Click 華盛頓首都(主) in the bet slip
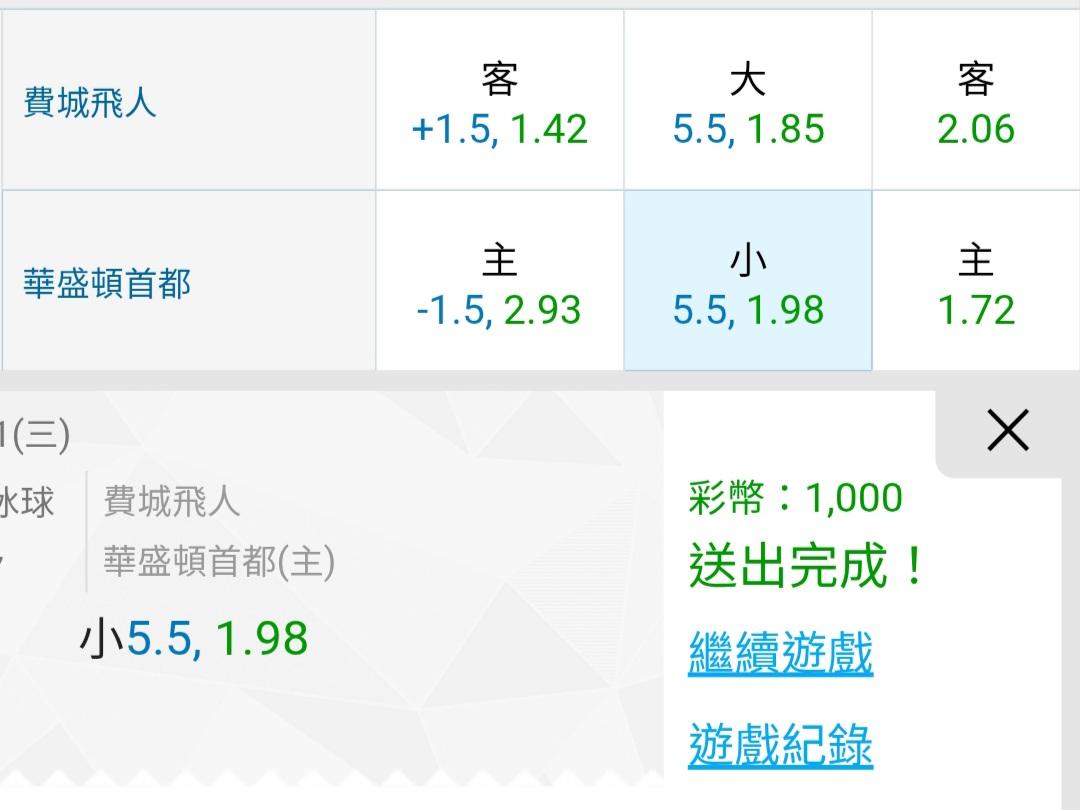 (x=219, y=562)
